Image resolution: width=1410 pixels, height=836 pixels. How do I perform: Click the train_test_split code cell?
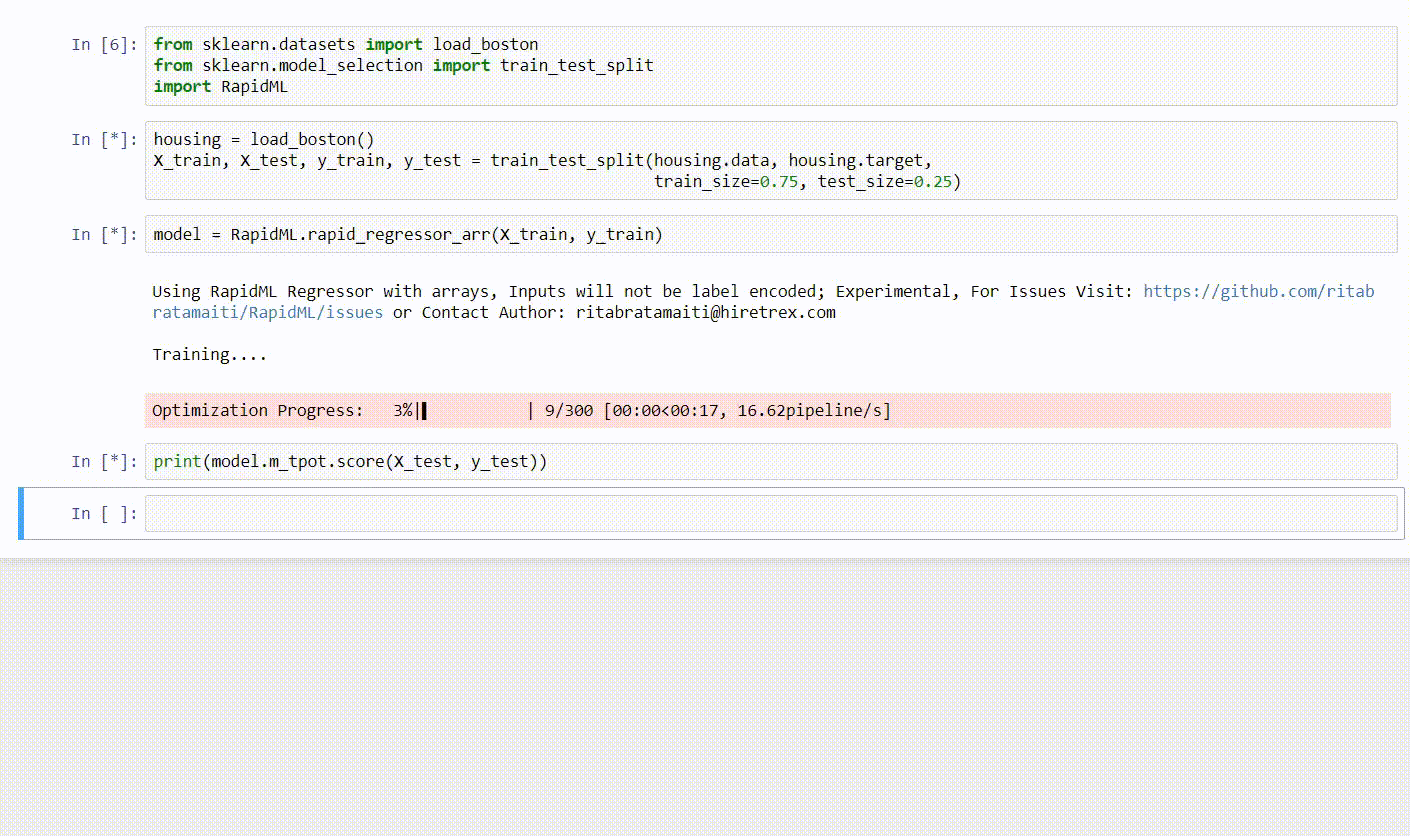click(771, 161)
